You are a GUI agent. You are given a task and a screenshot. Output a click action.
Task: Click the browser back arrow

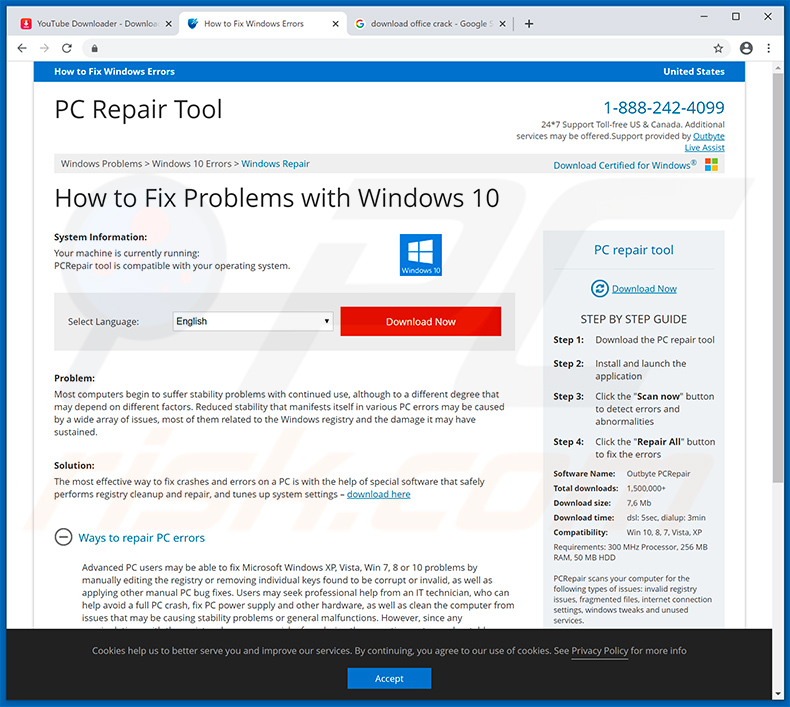22,48
